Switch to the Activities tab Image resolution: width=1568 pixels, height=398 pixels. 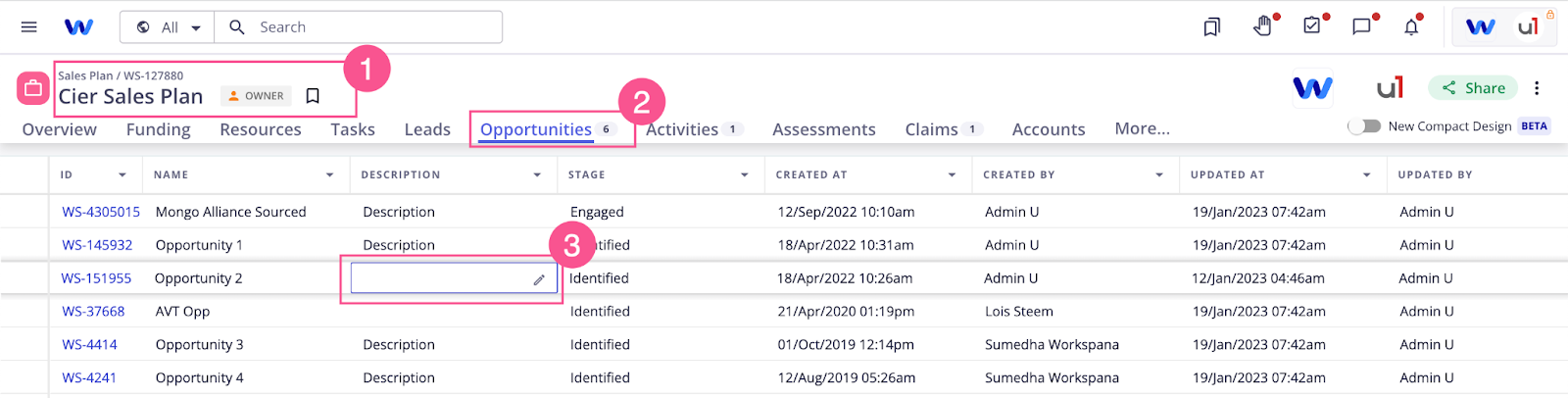pos(682,129)
